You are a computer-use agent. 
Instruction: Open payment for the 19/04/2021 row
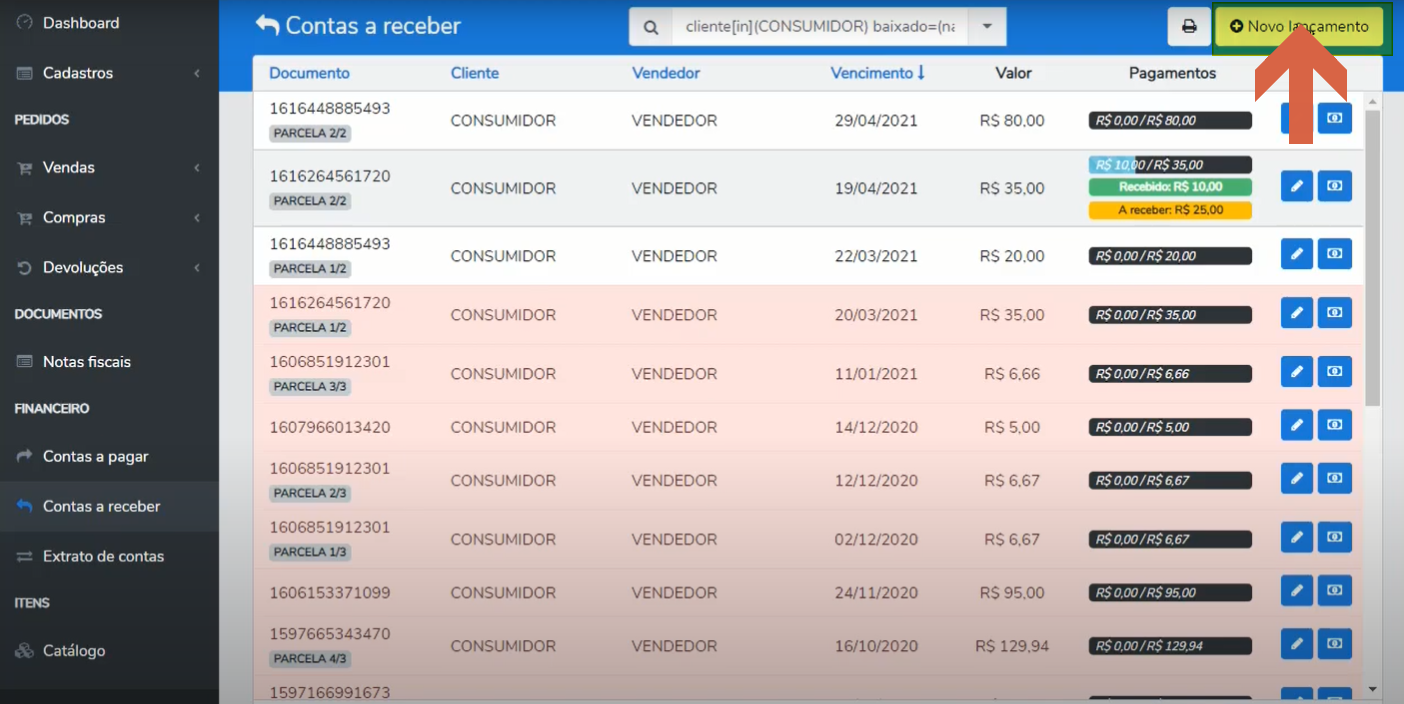(x=1334, y=186)
